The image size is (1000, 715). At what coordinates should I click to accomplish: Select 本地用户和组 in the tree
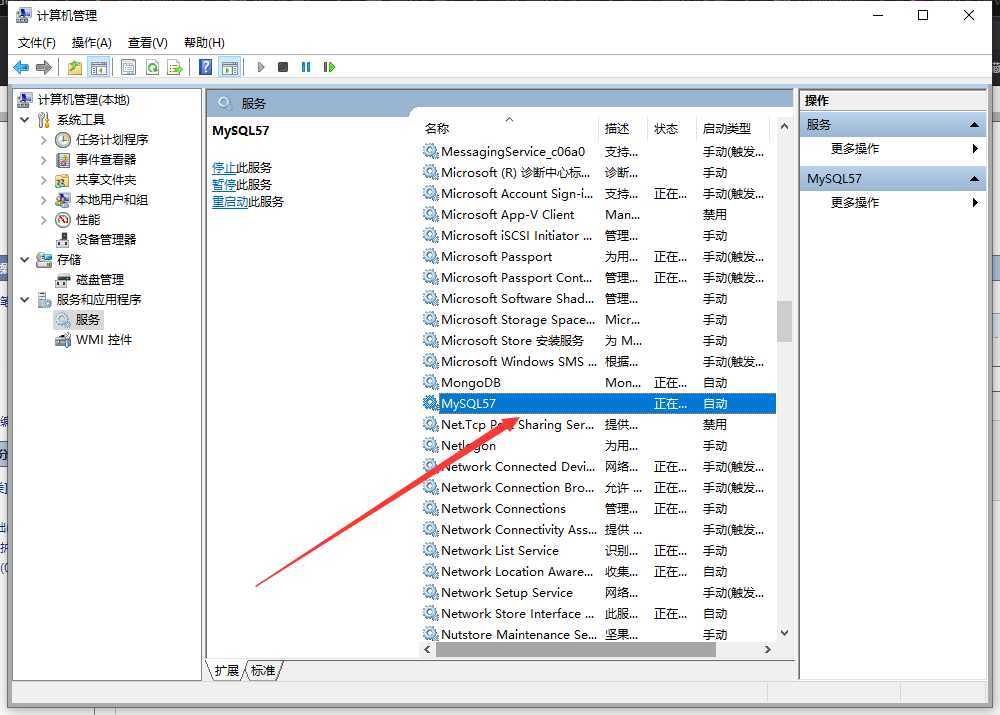click(x=112, y=200)
